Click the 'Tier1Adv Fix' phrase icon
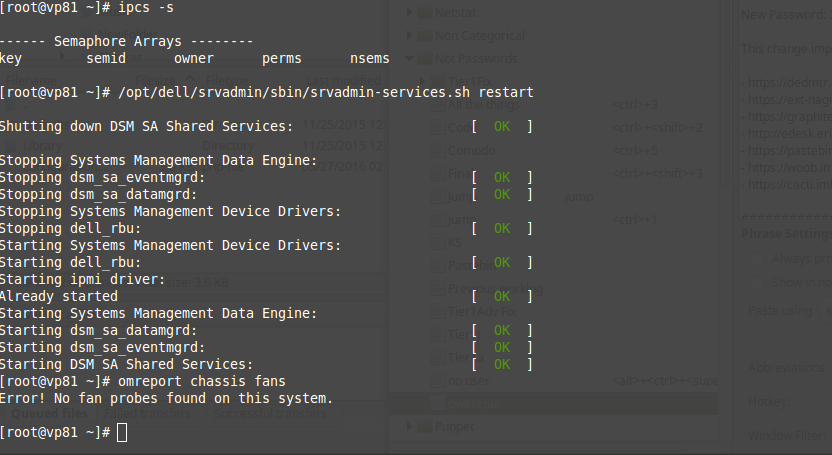 pyautogui.click(x=437, y=312)
